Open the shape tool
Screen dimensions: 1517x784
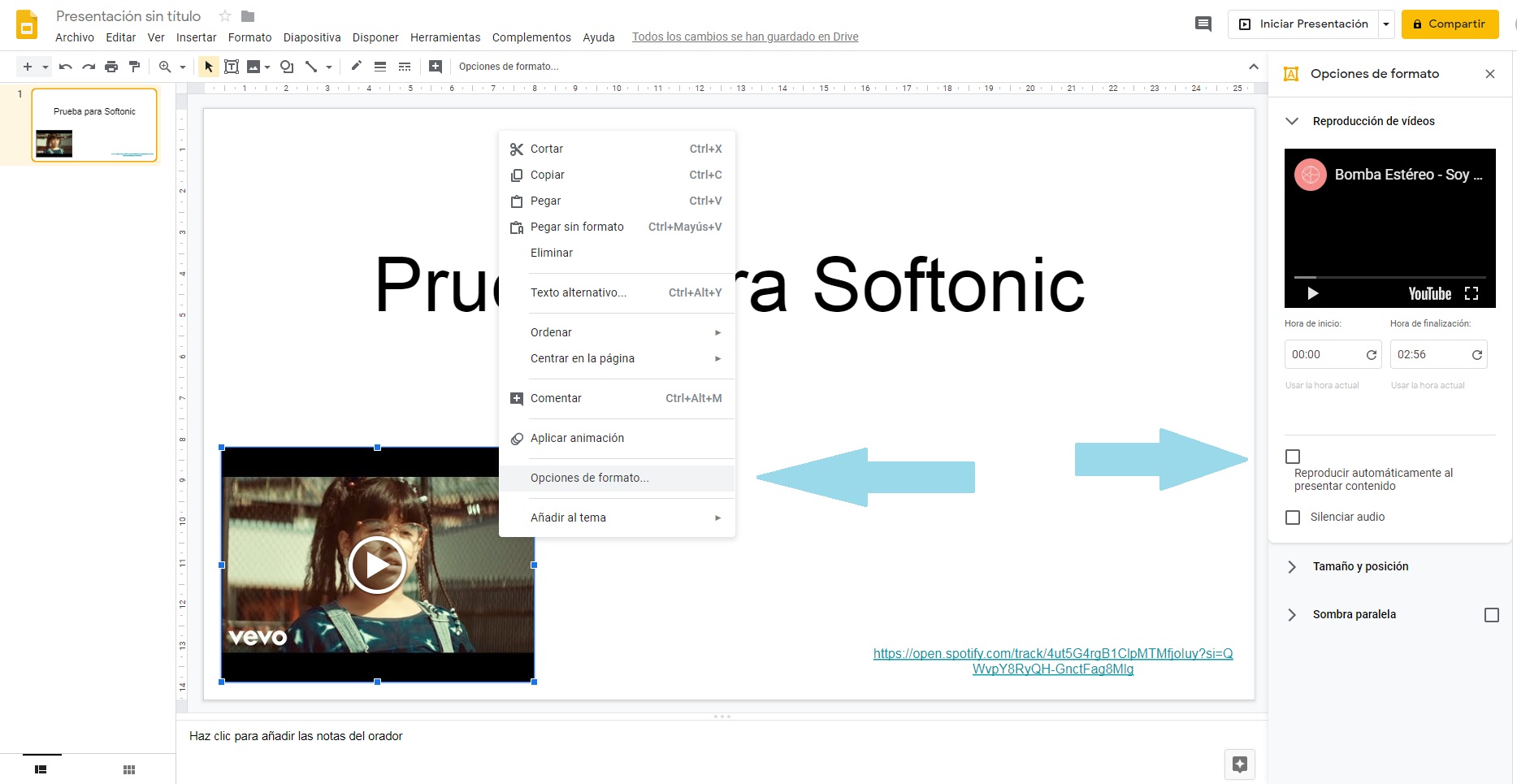287,67
